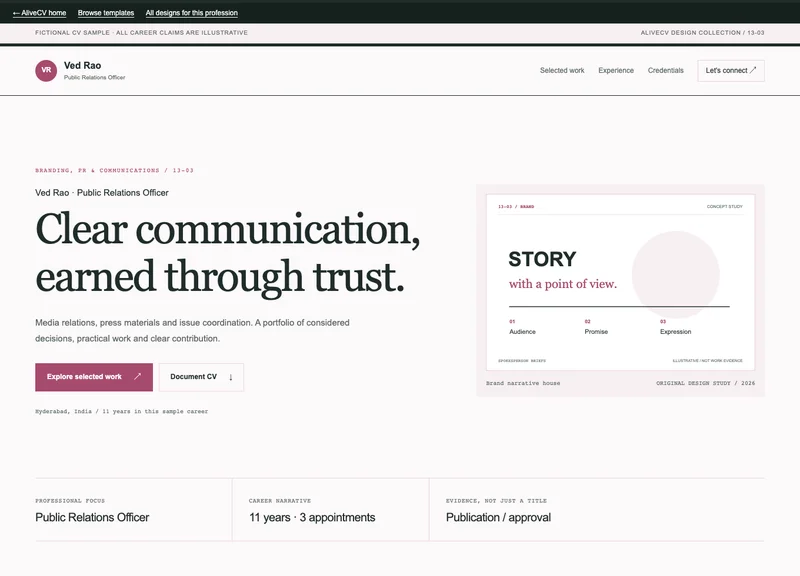Click the VR avatar badge
800x576 pixels.
tap(46, 70)
